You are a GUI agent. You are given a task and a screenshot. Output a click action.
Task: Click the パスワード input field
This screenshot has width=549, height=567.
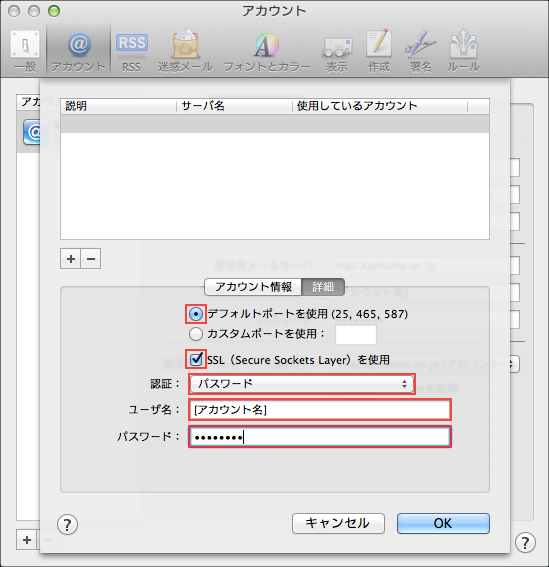pyautogui.click(x=320, y=437)
